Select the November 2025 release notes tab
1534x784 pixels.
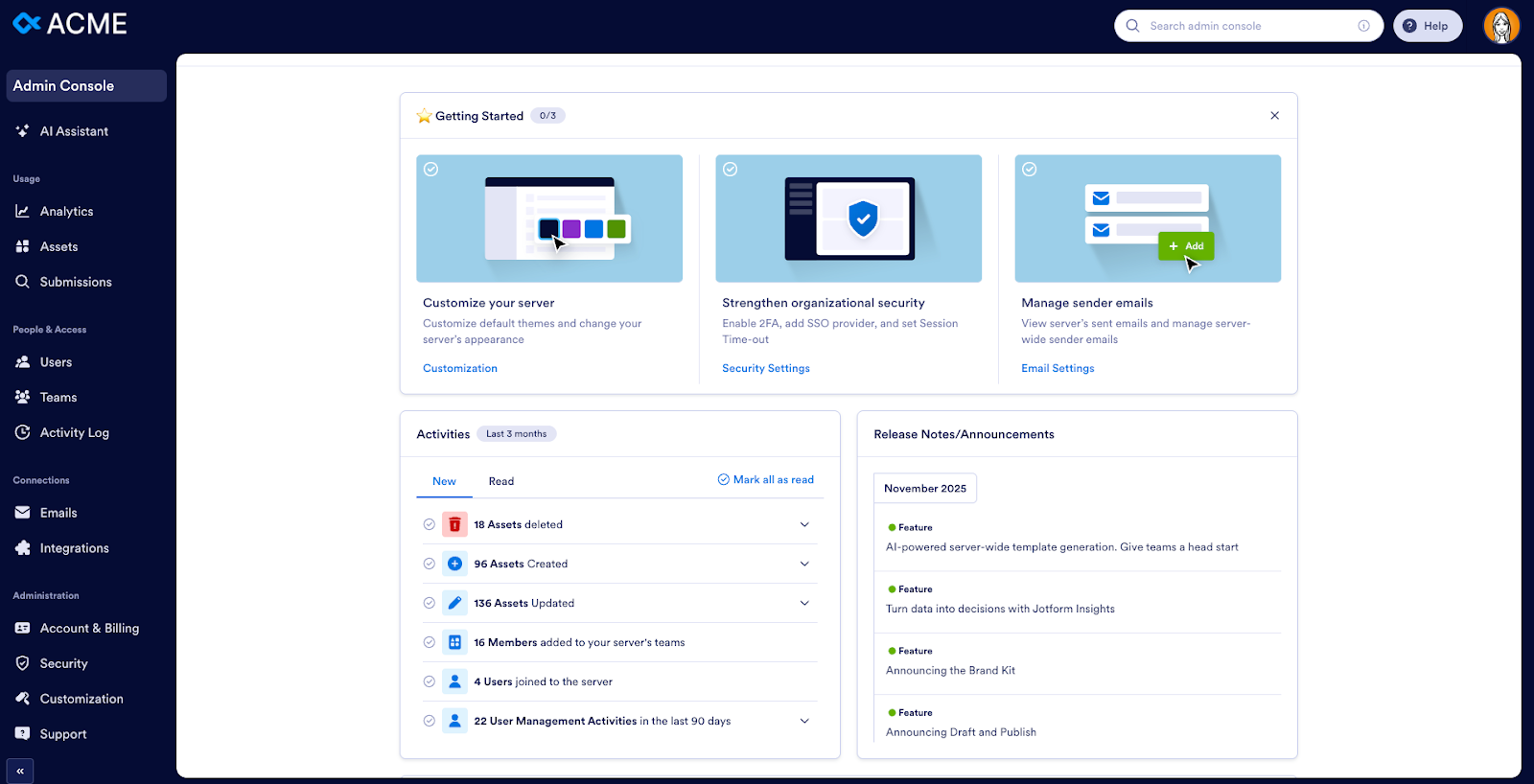pyautogui.click(x=925, y=488)
